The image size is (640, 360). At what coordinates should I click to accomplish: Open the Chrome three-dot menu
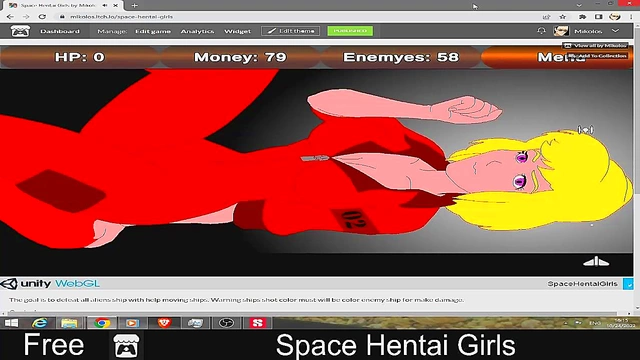coord(631,17)
